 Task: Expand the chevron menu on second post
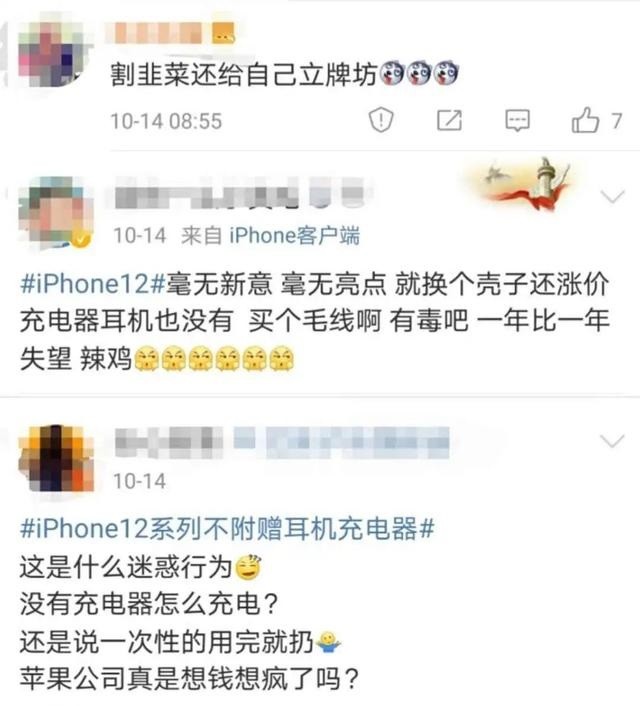613,196
